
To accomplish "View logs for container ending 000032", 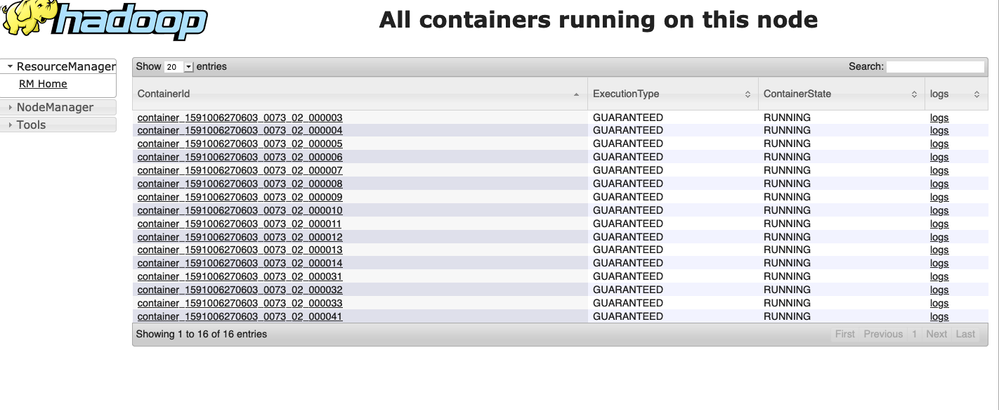I will pyautogui.click(x=939, y=290).
